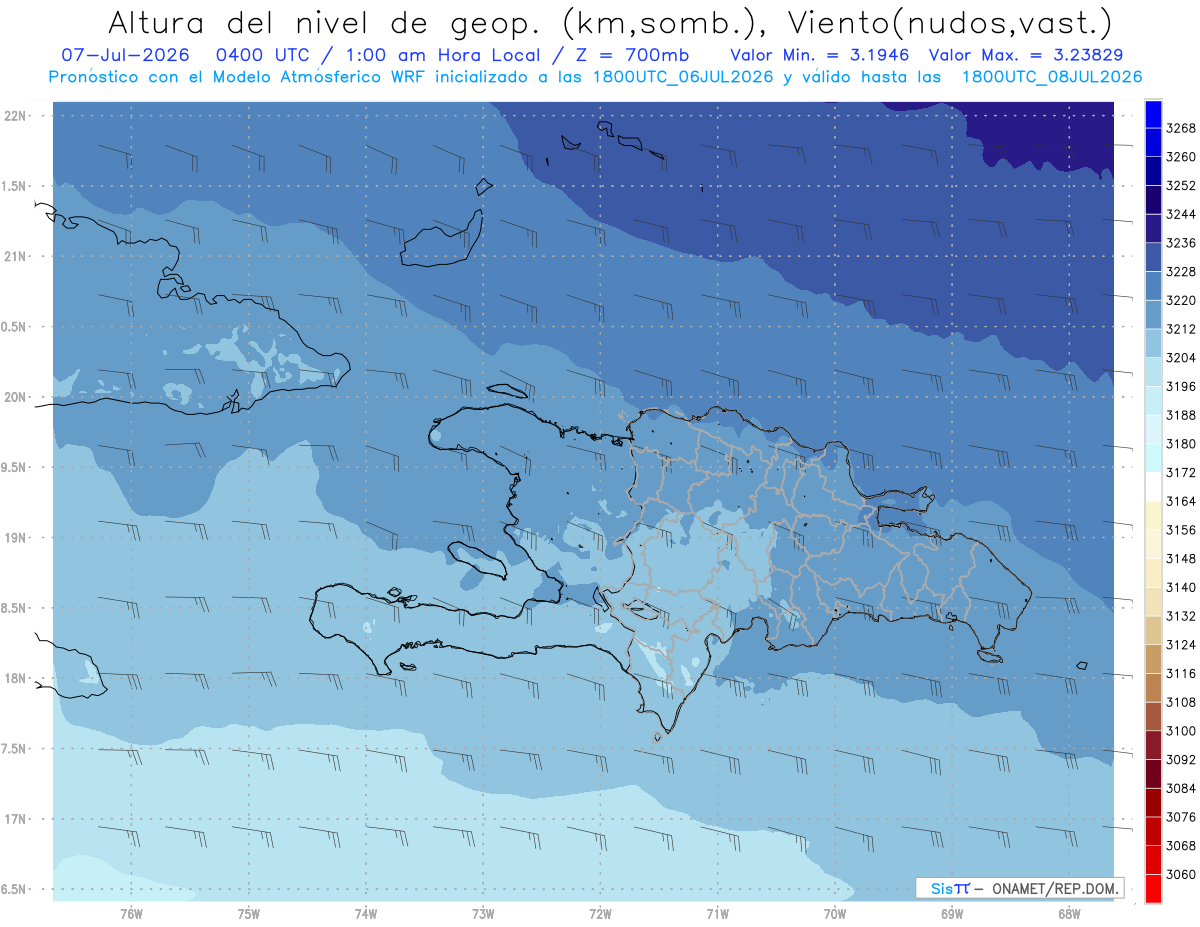Click the 3220 colorbar value
Image resolution: width=1200 pixels, height=927 pixels.
pyautogui.click(x=1181, y=300)
